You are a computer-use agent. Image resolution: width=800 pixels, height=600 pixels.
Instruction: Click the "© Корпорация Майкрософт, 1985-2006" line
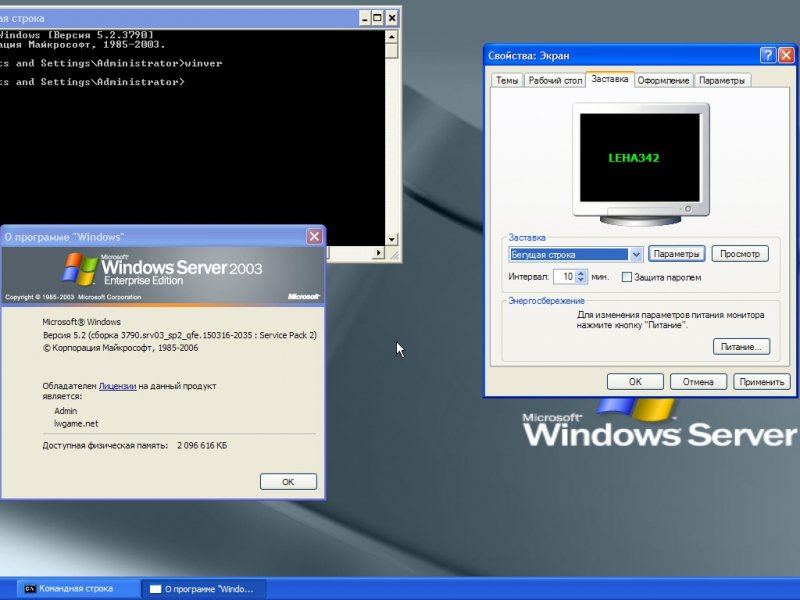pyautogui.click(x=120, y=348)
